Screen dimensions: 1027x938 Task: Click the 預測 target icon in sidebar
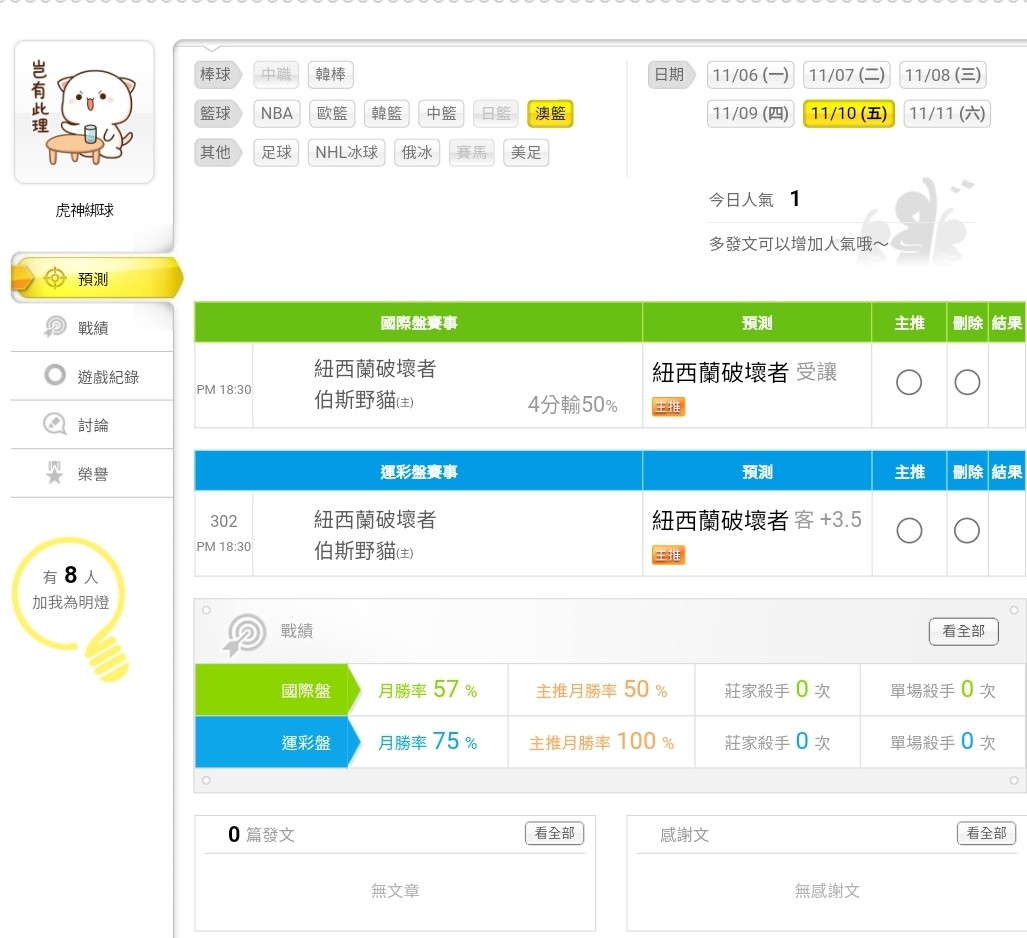[54, 278]
